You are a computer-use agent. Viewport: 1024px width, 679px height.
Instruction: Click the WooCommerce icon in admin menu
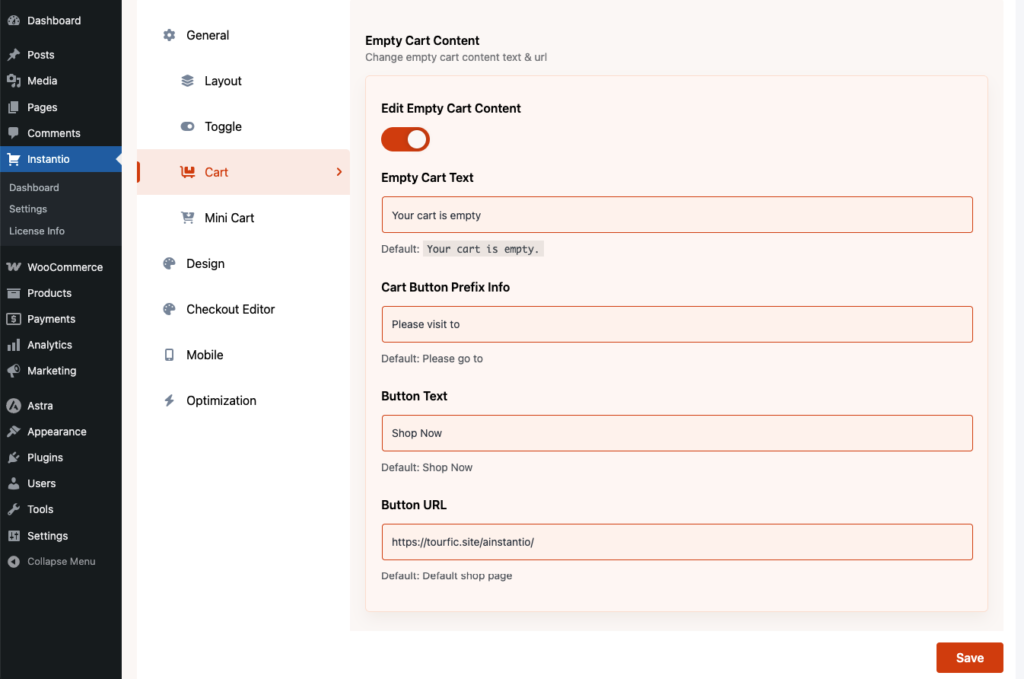coord(13,267)
